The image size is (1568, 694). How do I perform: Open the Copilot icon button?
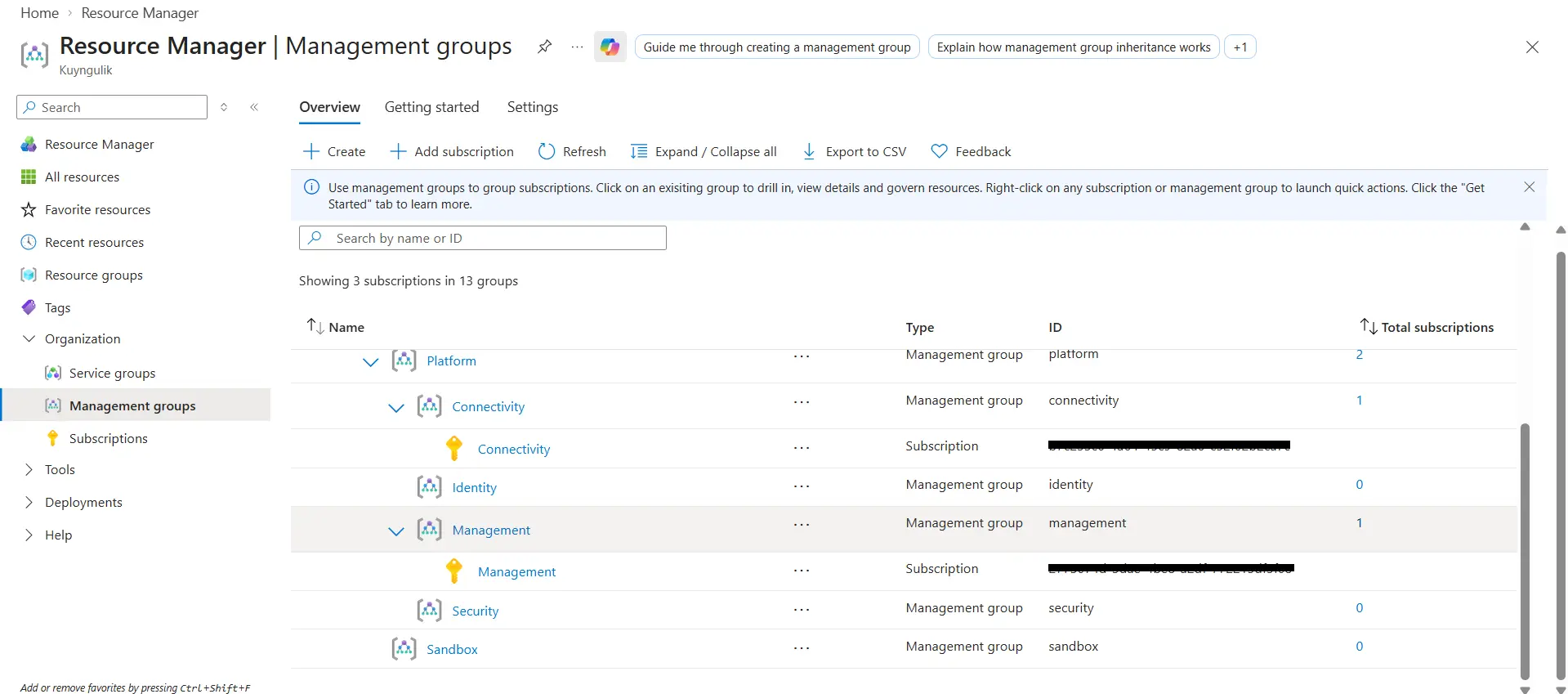click(x=610, y=47)
